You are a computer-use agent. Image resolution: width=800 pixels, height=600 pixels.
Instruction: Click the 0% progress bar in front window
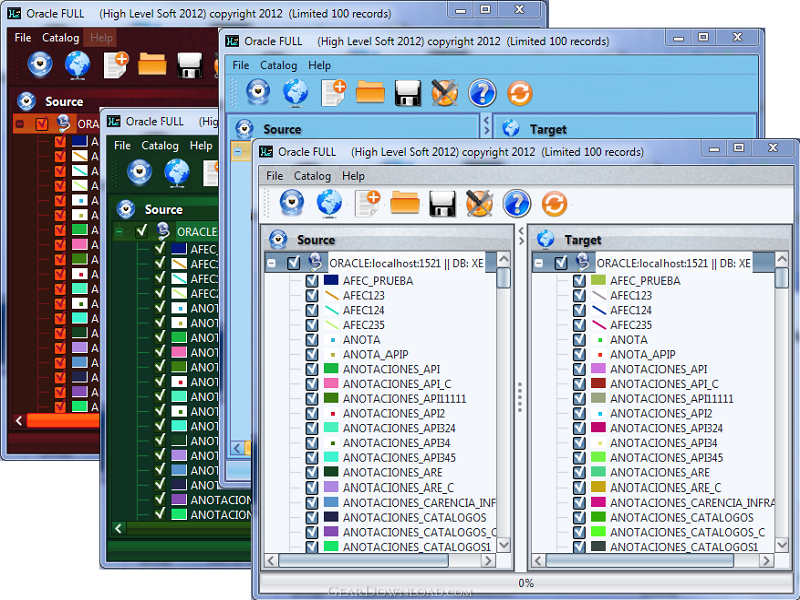coord(526,583)
